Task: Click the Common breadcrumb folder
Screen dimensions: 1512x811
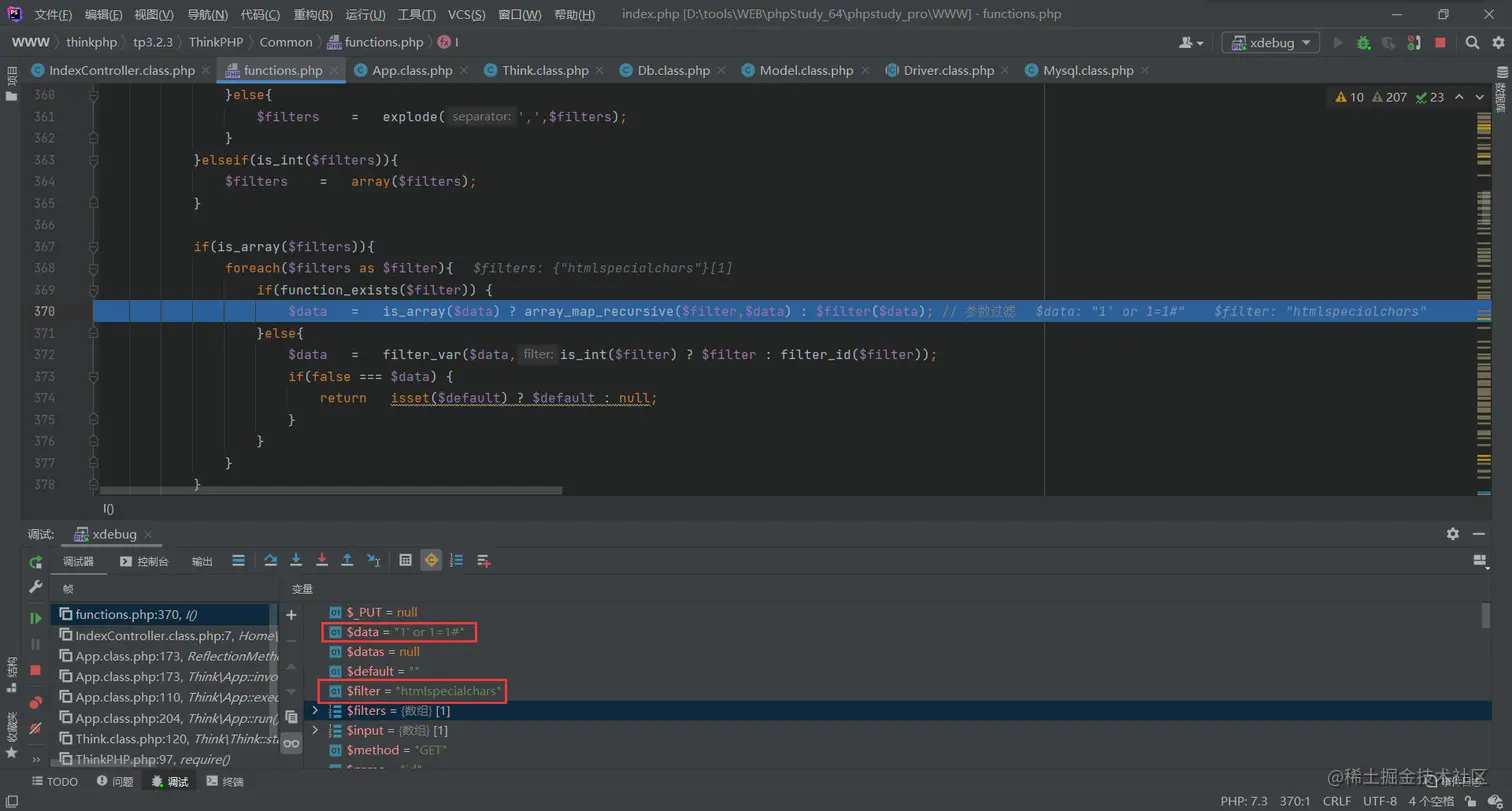Action: [286, 42]
